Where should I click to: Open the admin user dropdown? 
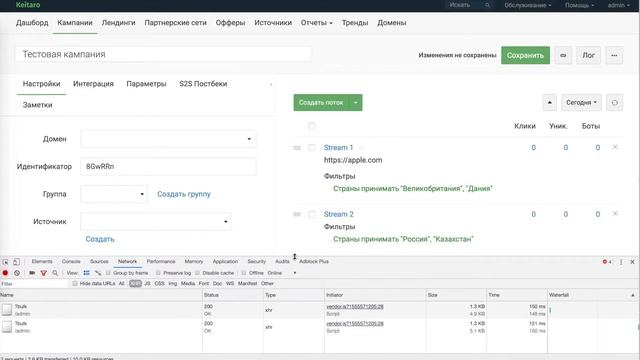point(618,5)
